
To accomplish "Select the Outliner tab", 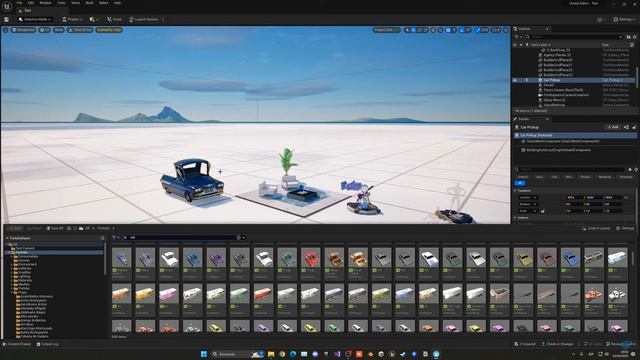I will (524, 29).
